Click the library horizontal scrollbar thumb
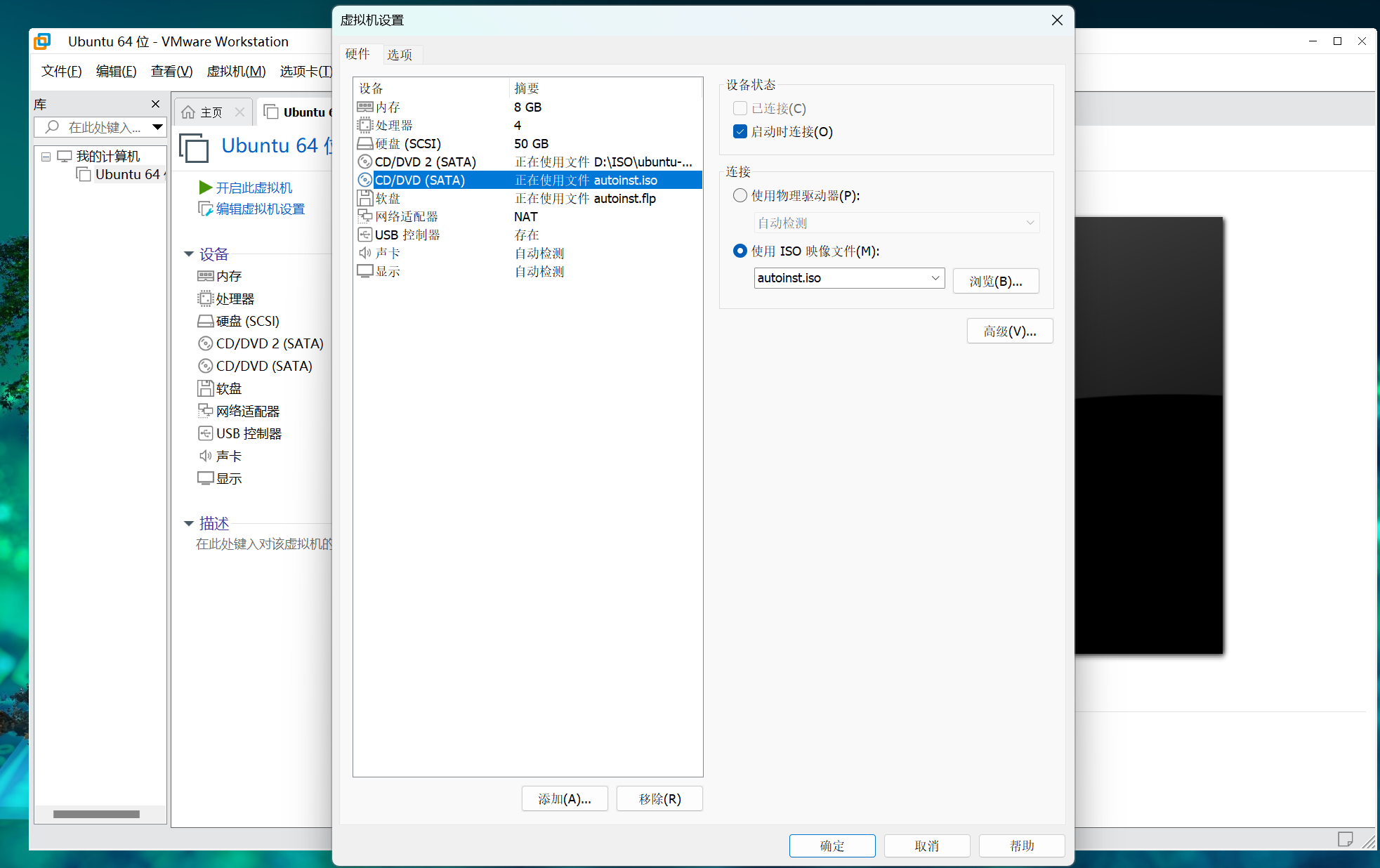The width and height of the screenshot is (1380, 868). pyautogui.click(x=96, y=814)
